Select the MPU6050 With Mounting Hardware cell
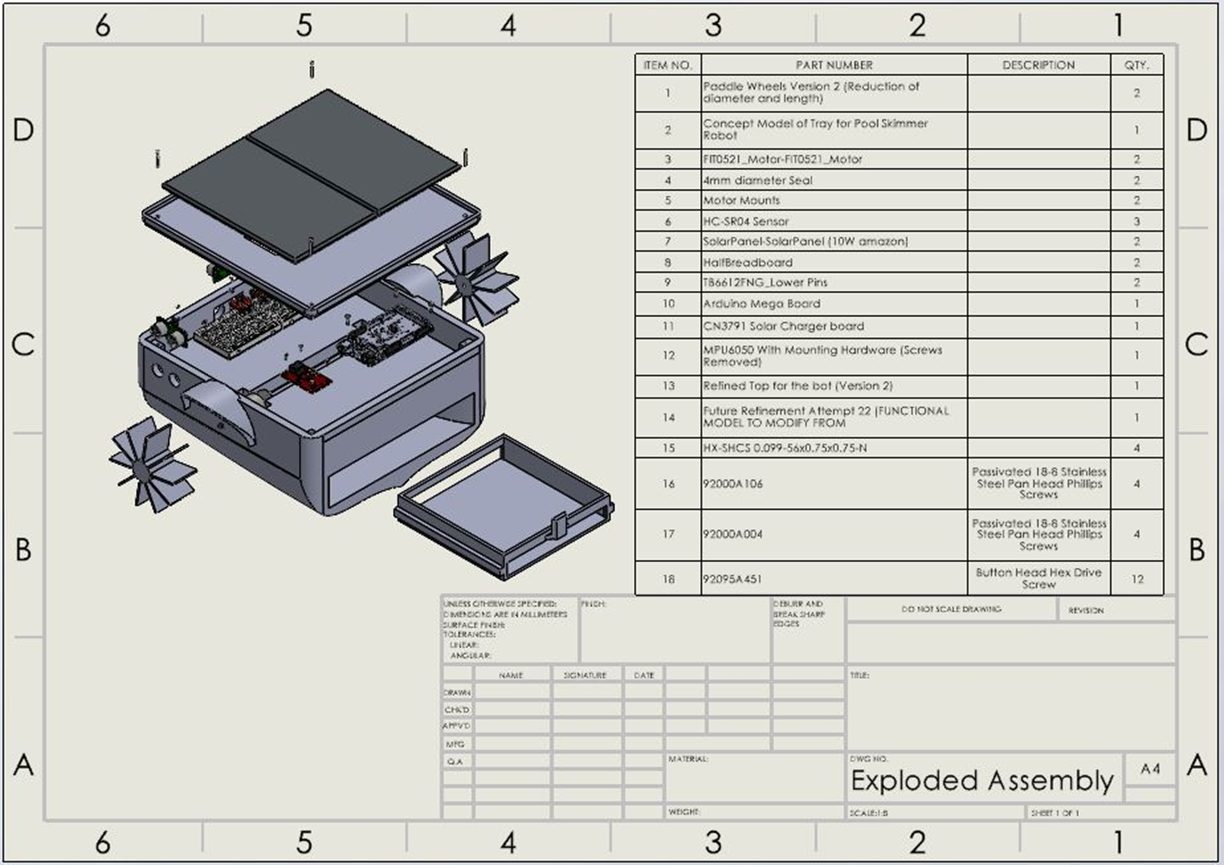 tap(834, 356)
